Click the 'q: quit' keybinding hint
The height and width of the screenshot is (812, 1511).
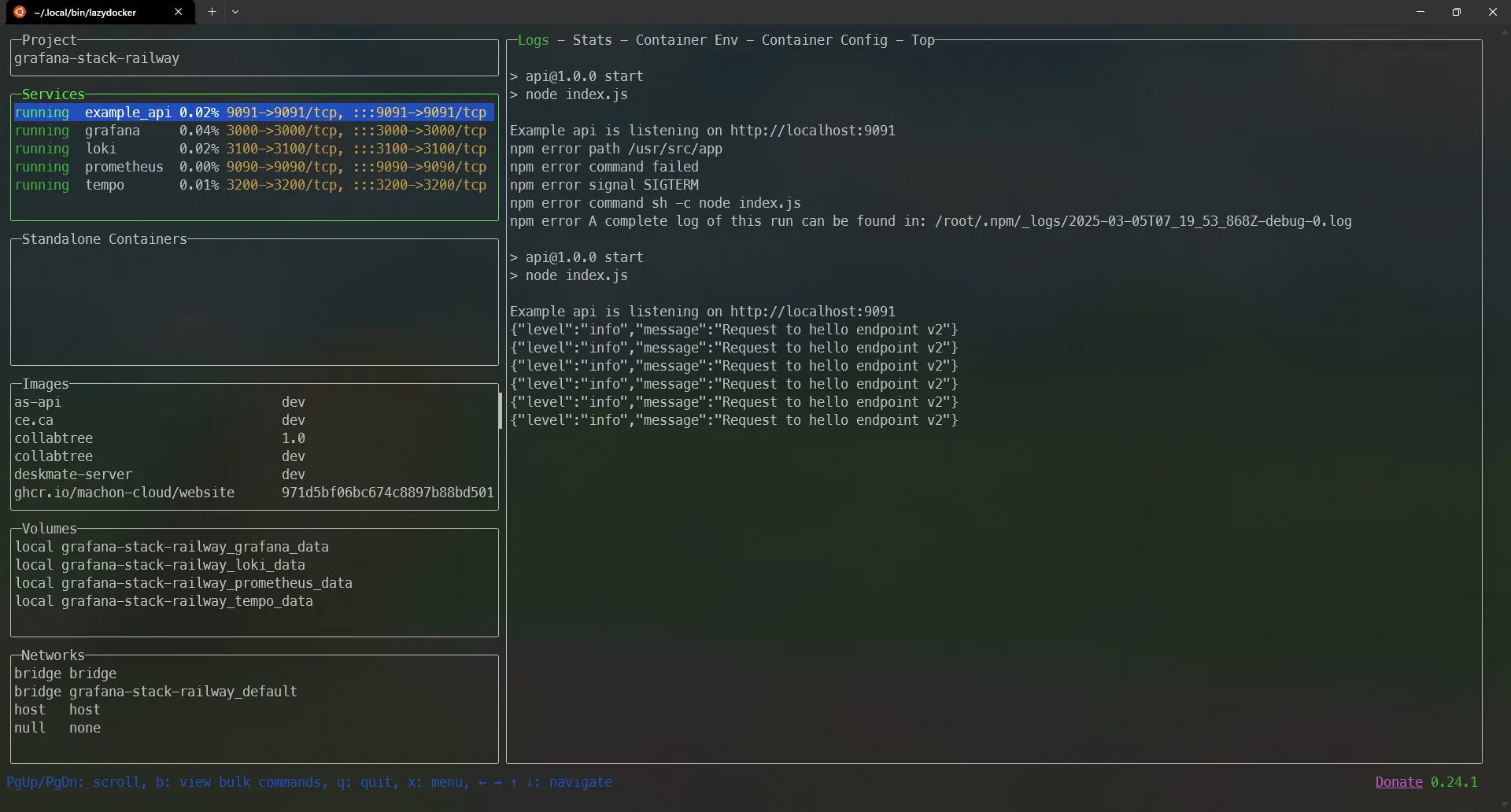point(364,782)
